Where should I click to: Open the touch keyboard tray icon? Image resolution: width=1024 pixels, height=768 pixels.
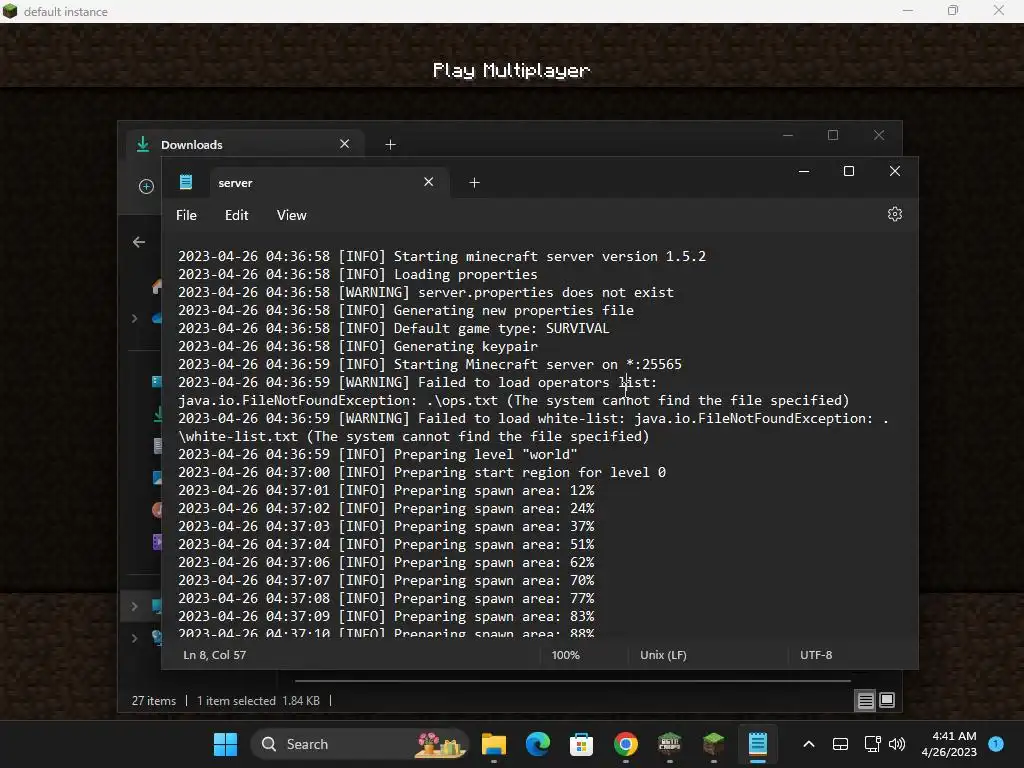(840, 744)
